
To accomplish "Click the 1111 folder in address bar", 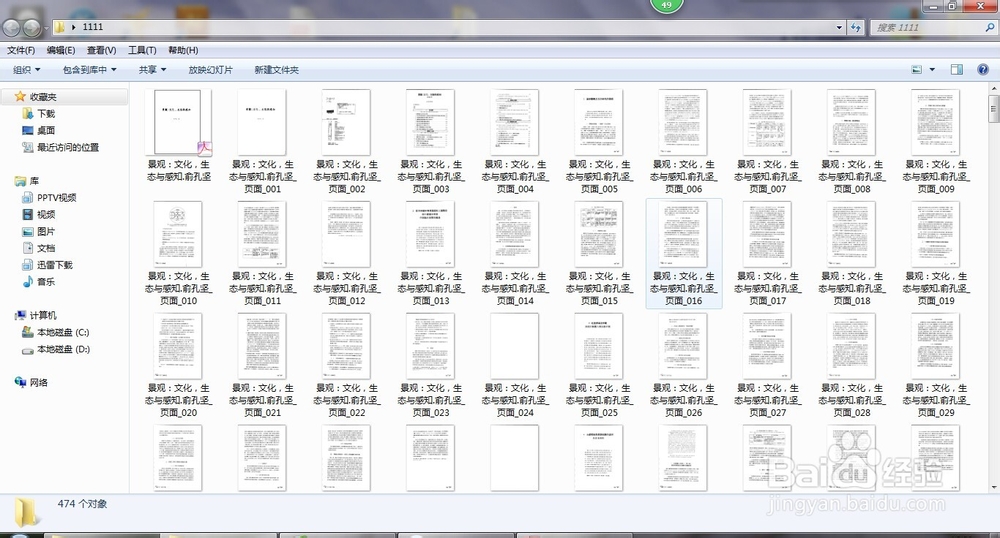I will pyautogui.click(x=92, y=27).
